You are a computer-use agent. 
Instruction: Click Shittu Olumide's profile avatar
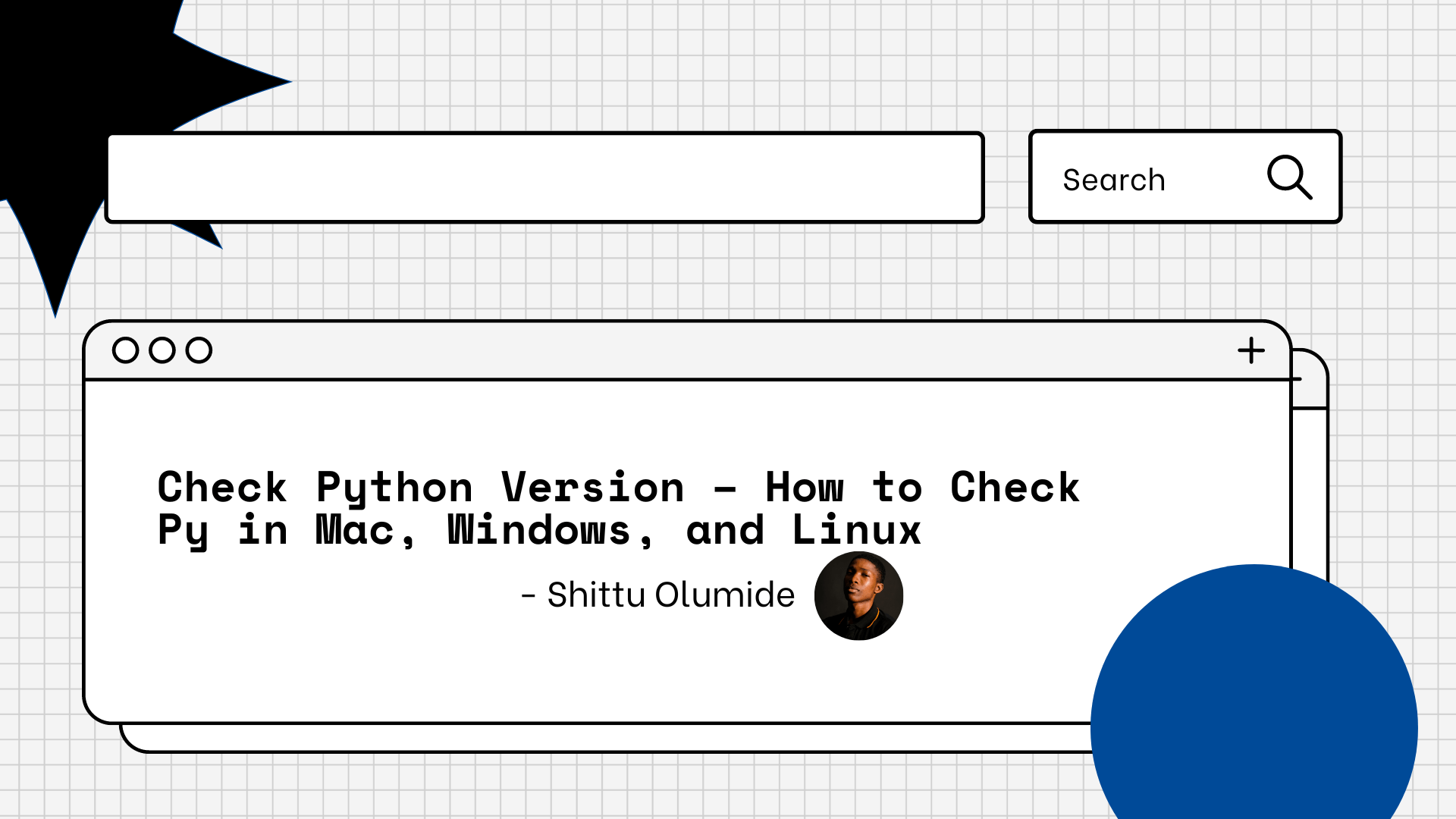click(x=859, y=597)
